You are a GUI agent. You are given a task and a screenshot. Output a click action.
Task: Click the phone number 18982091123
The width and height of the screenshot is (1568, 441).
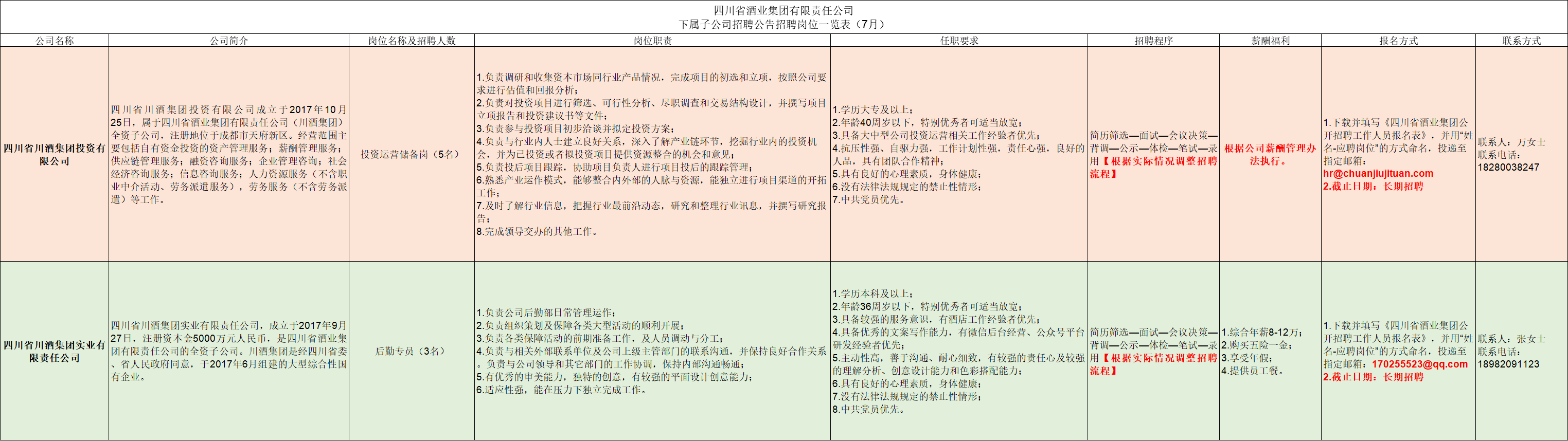tap(1508, 364)
